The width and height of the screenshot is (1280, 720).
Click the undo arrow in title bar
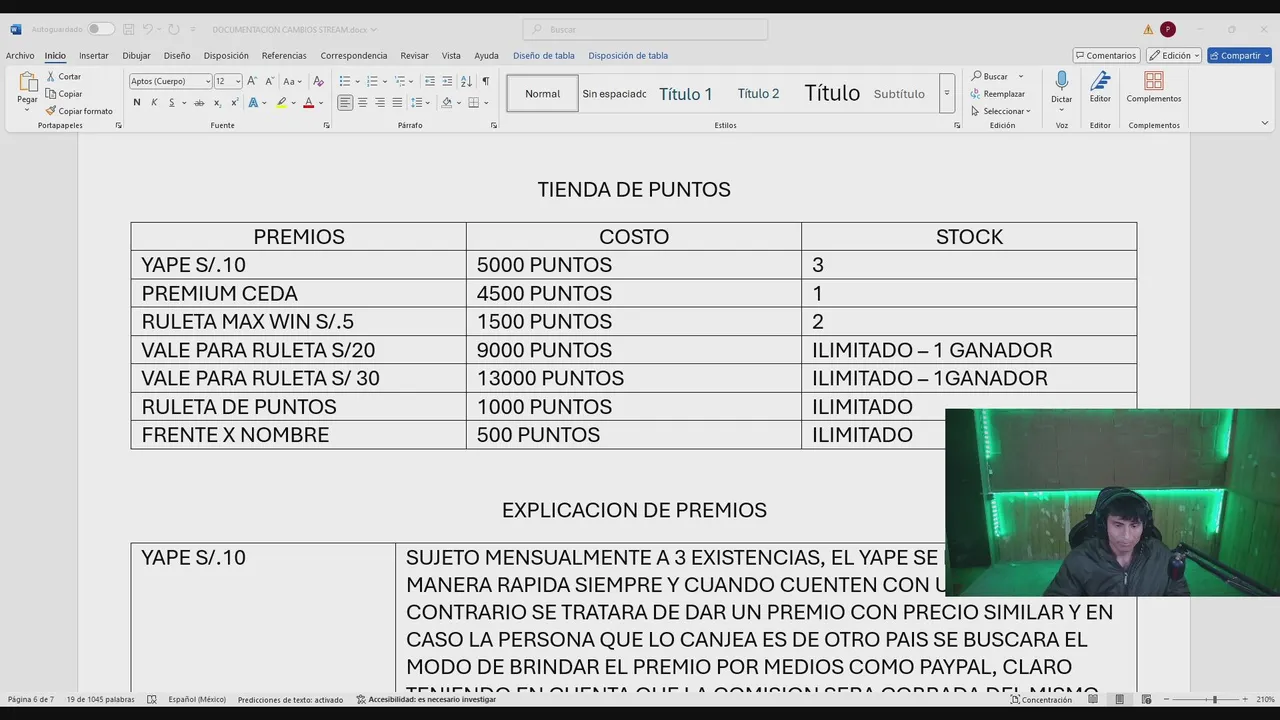148,29
